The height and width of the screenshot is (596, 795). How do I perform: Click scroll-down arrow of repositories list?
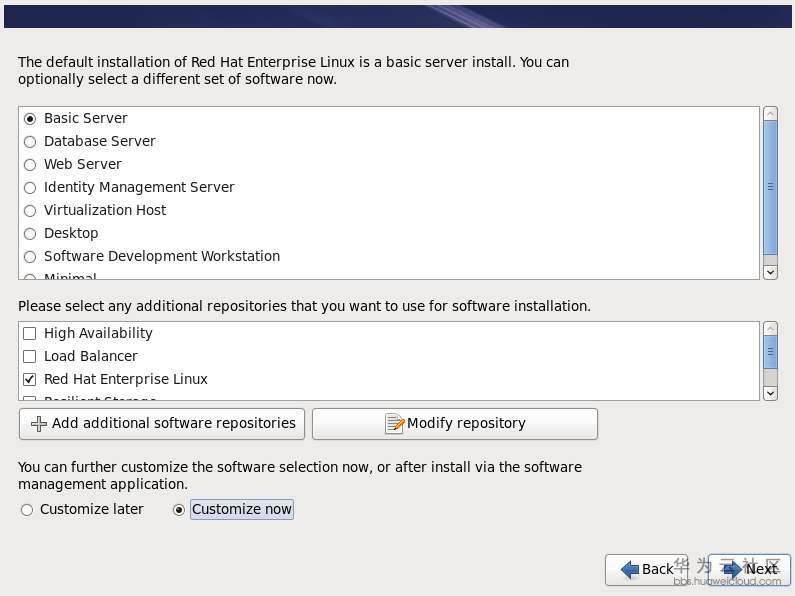pyautogui.click(x=770, y=393)
